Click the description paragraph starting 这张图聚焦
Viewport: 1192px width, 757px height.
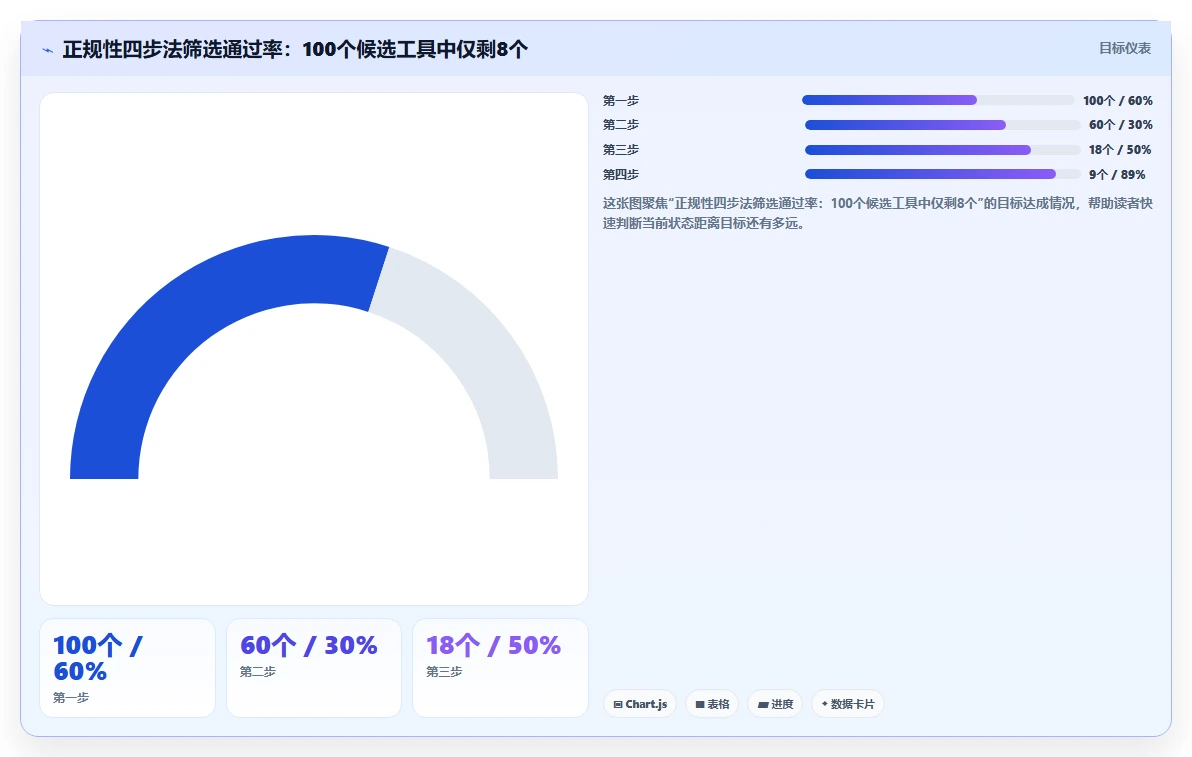click(878, 213)
